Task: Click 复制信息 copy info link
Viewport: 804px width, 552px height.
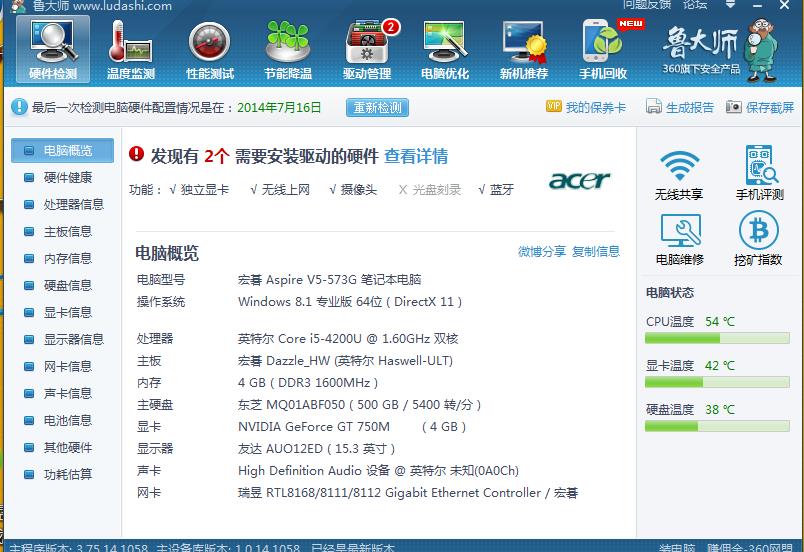Action: (x=596, y=252)
